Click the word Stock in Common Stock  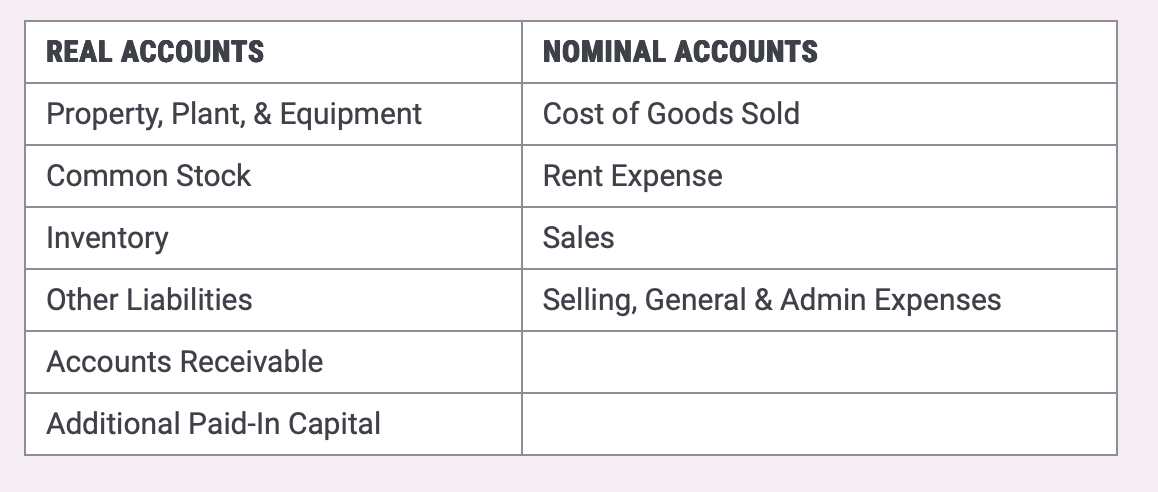[x=214, y=176]
